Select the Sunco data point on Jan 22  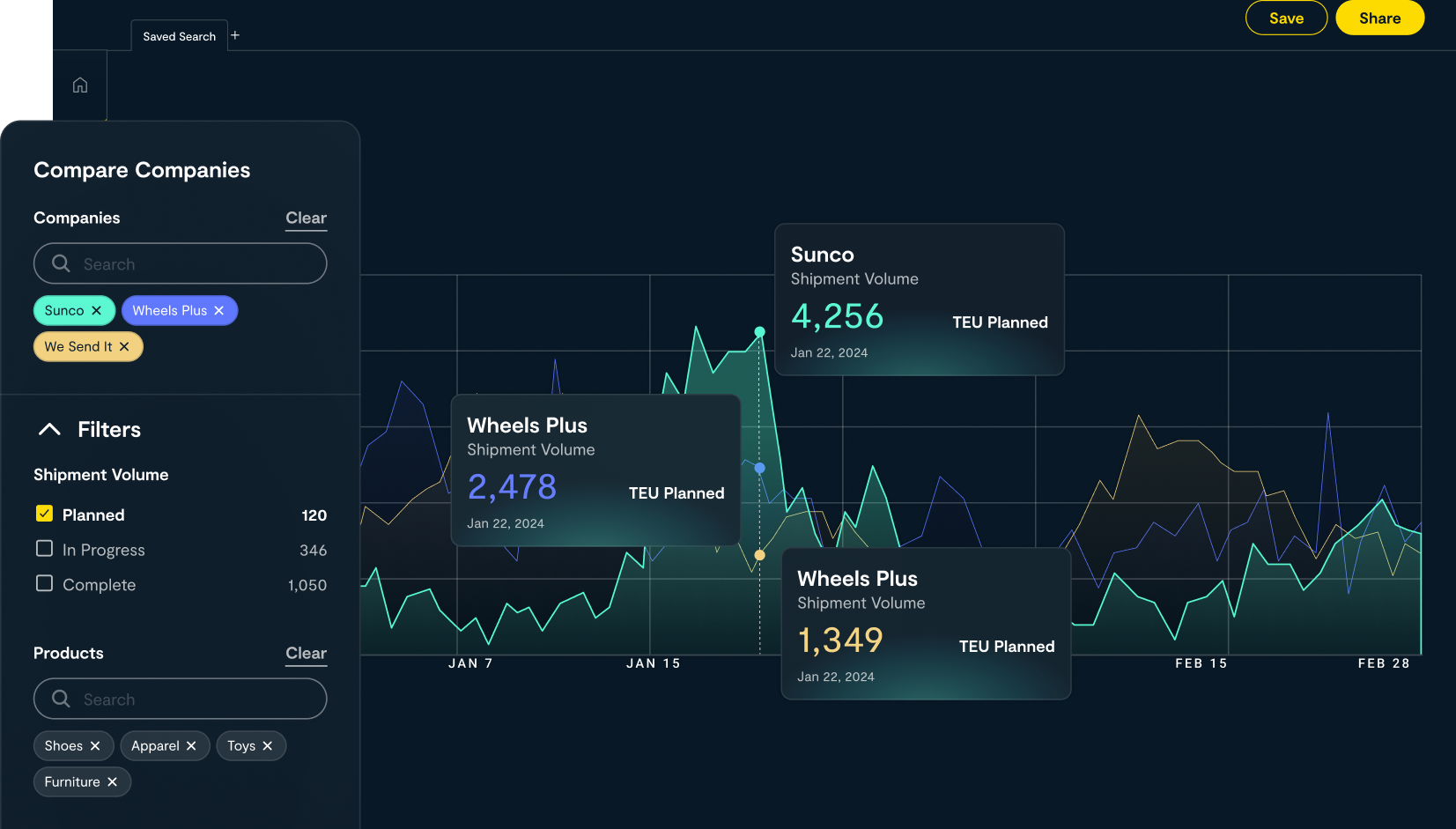(759, 331)
